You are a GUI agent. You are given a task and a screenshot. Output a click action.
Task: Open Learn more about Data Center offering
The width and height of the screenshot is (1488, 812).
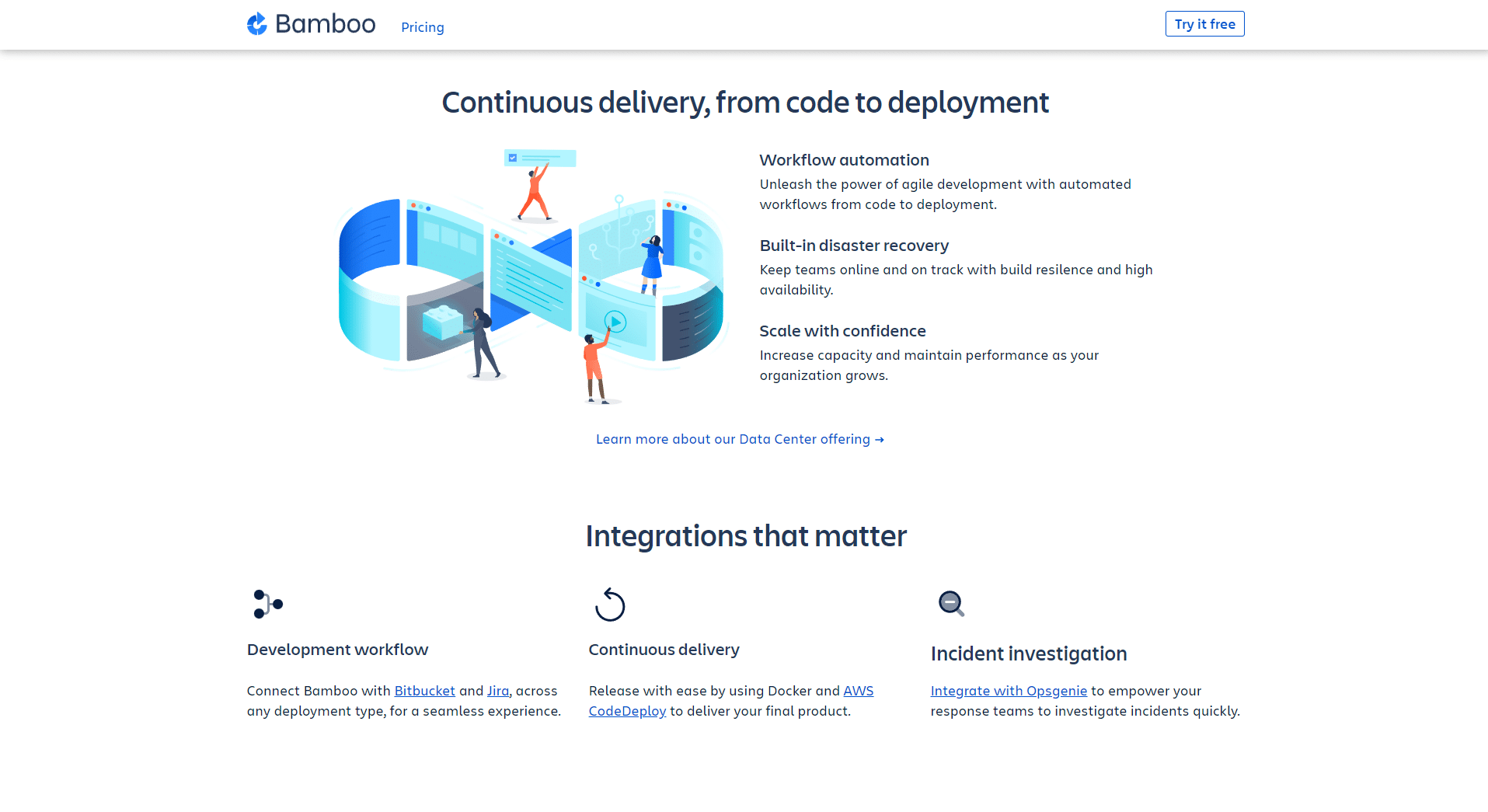[740, 439]
